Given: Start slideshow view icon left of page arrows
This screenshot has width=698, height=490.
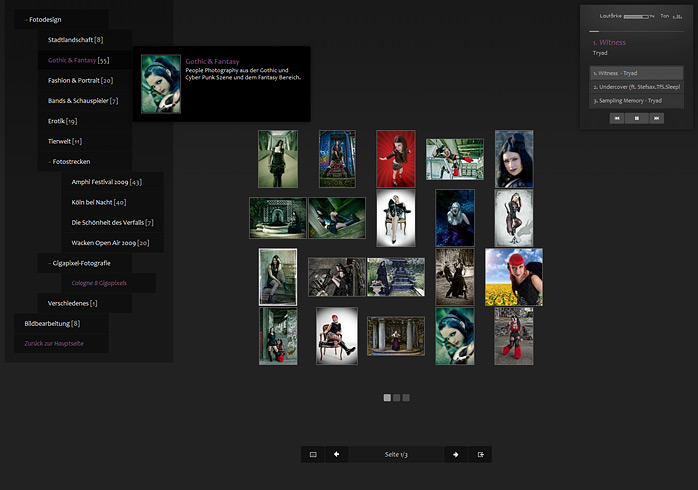Looking at the screenshot, I should (x=313, y=454).
